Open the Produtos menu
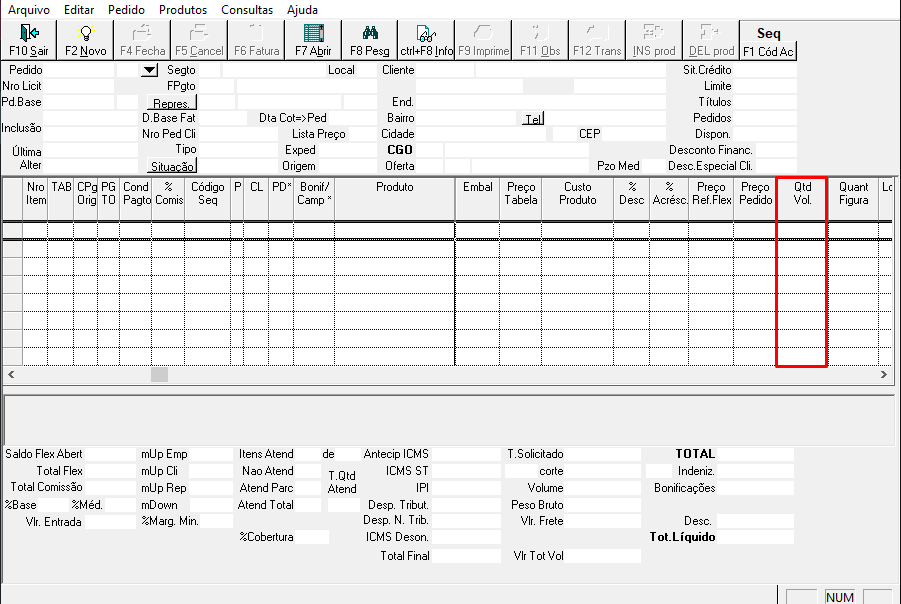 click(183, 10)
